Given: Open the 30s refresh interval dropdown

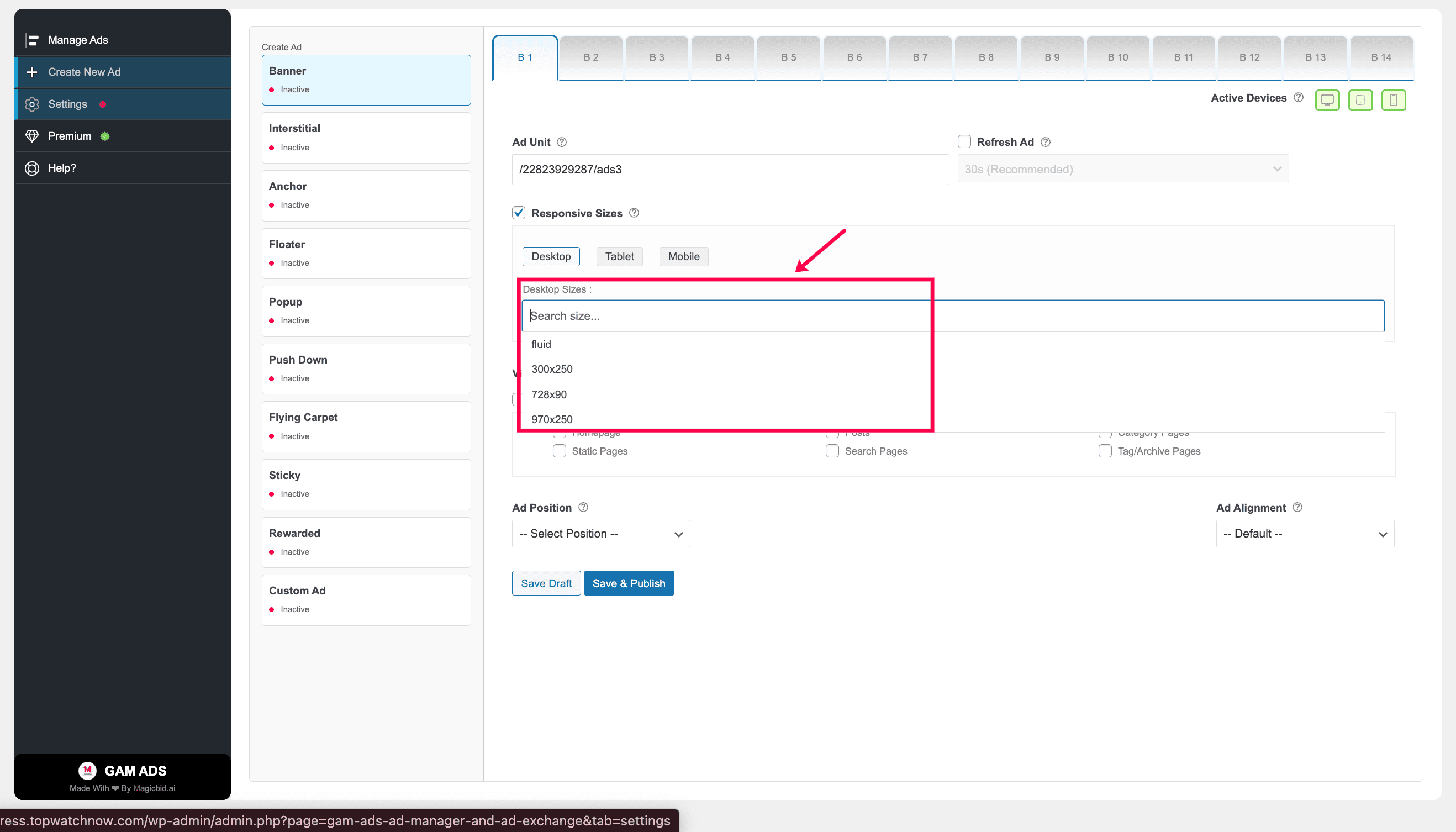Looking at the screenshot, I should tap(1122, 169).
